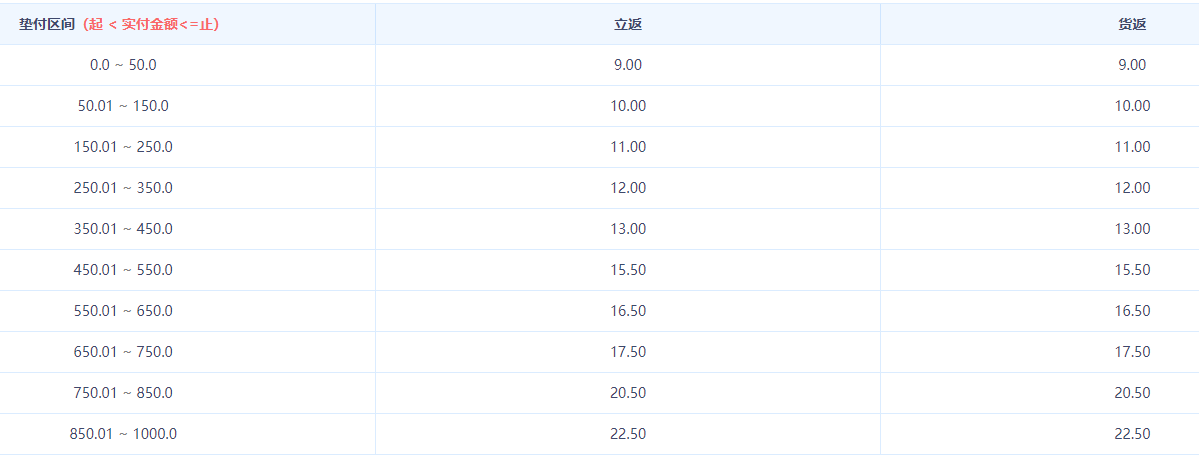Click the 货返 column header
The width and height of the screenshot is (1199, 456).
click(x=1132, y=24)
